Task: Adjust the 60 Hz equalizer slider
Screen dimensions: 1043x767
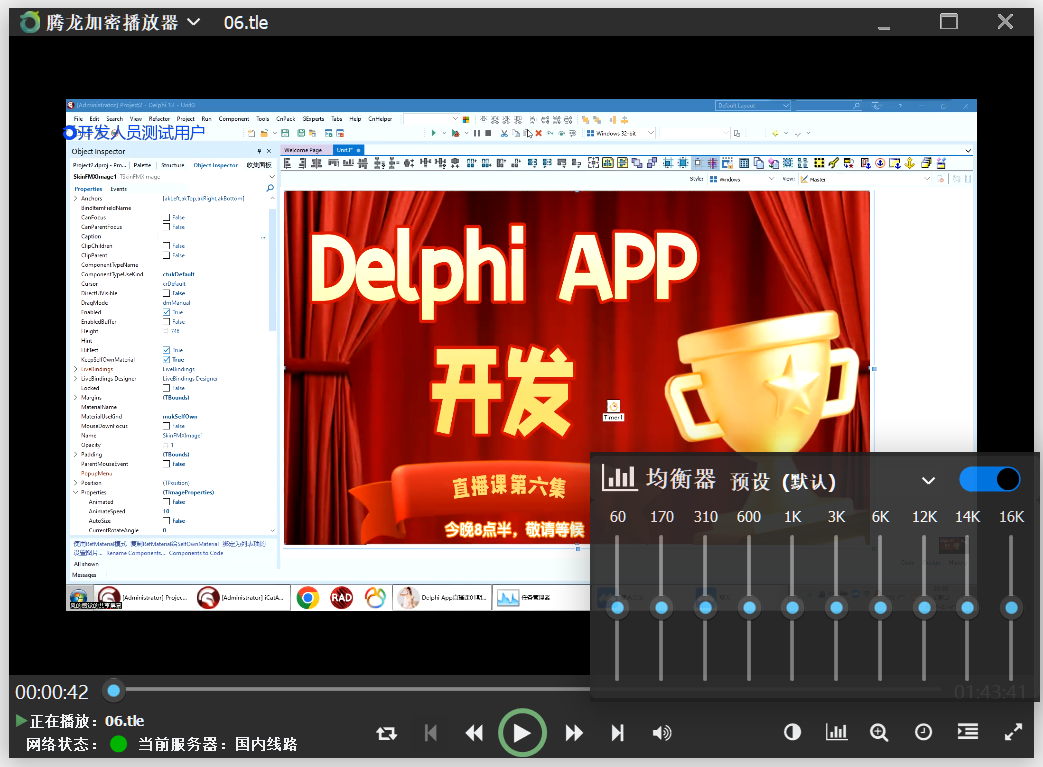Action: [x=617, y=607]
